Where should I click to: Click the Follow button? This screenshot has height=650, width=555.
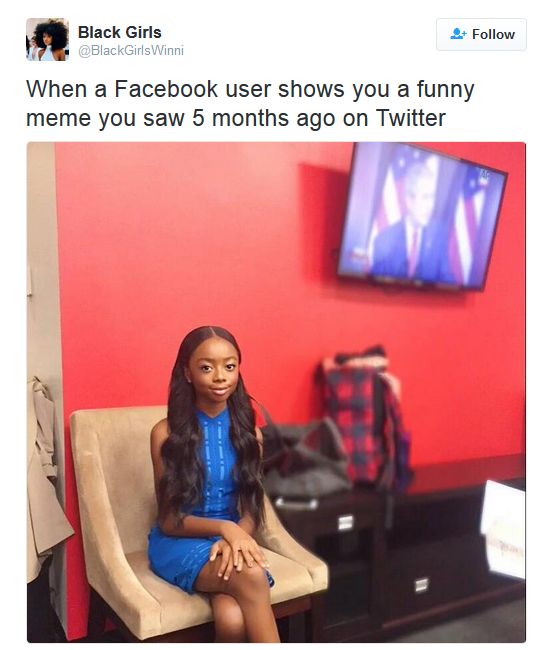pos(481,34)
